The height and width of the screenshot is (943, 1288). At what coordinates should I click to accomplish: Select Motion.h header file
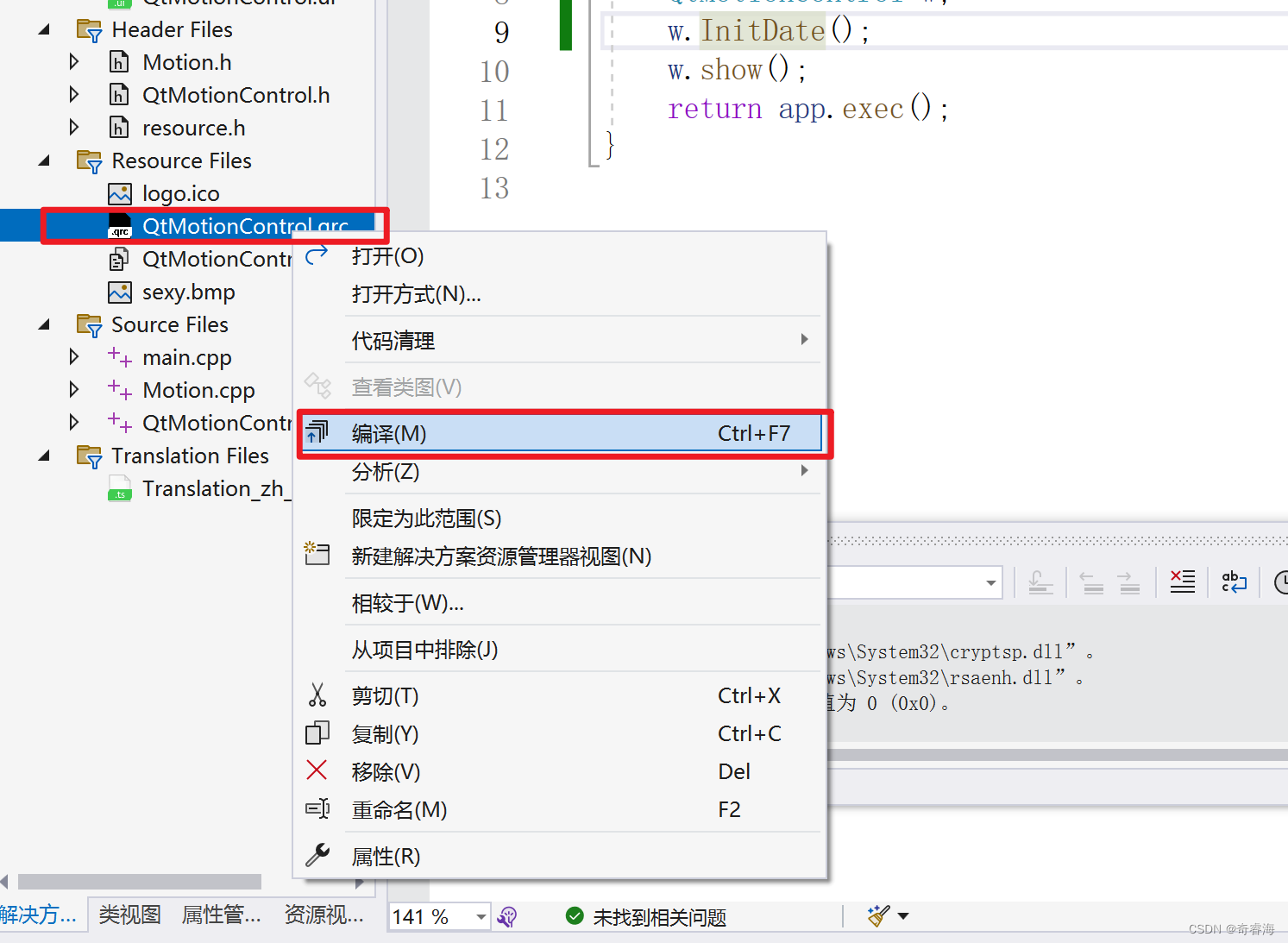tap(187, 62)
